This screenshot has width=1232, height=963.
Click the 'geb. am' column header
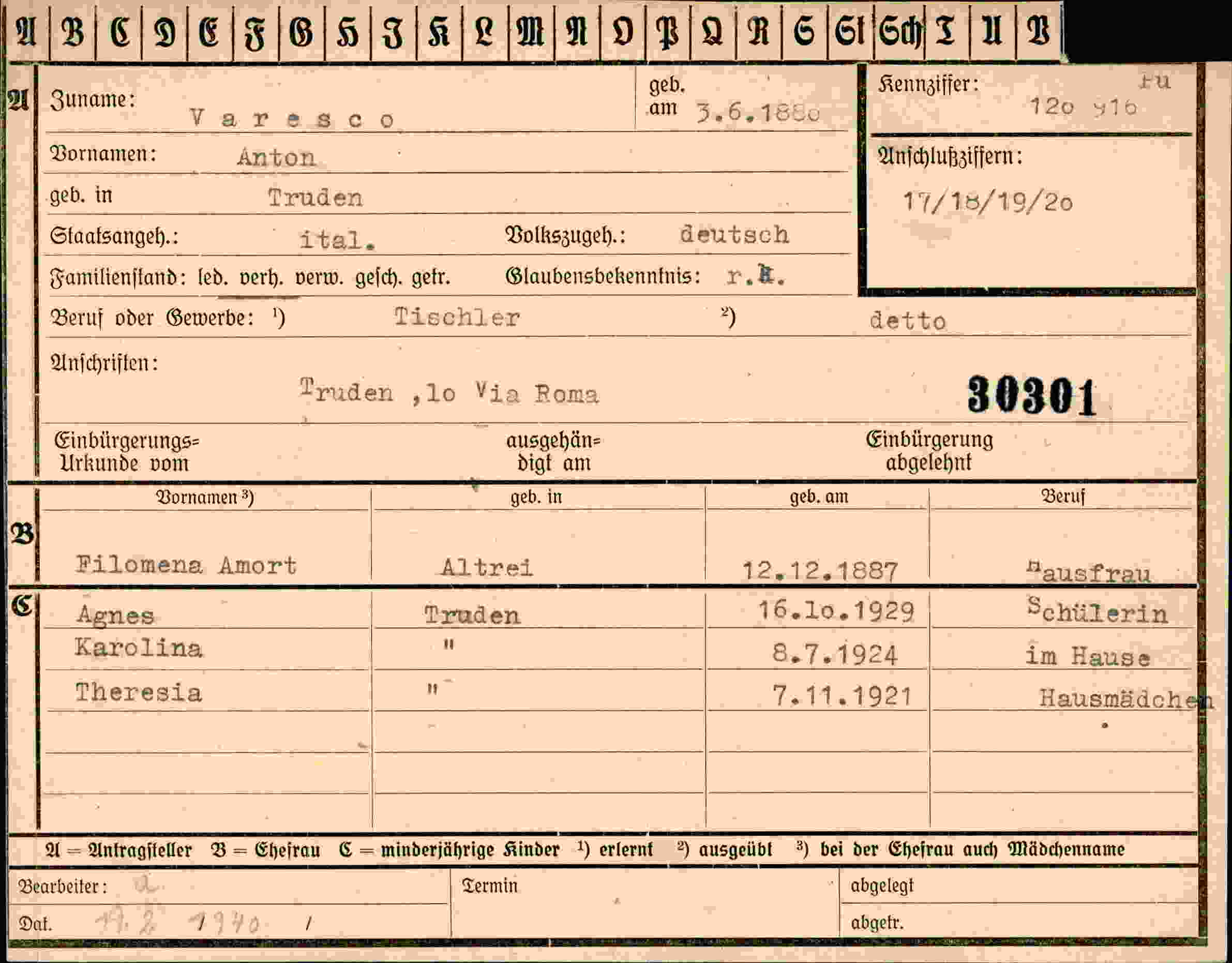[x=819, y=496]
